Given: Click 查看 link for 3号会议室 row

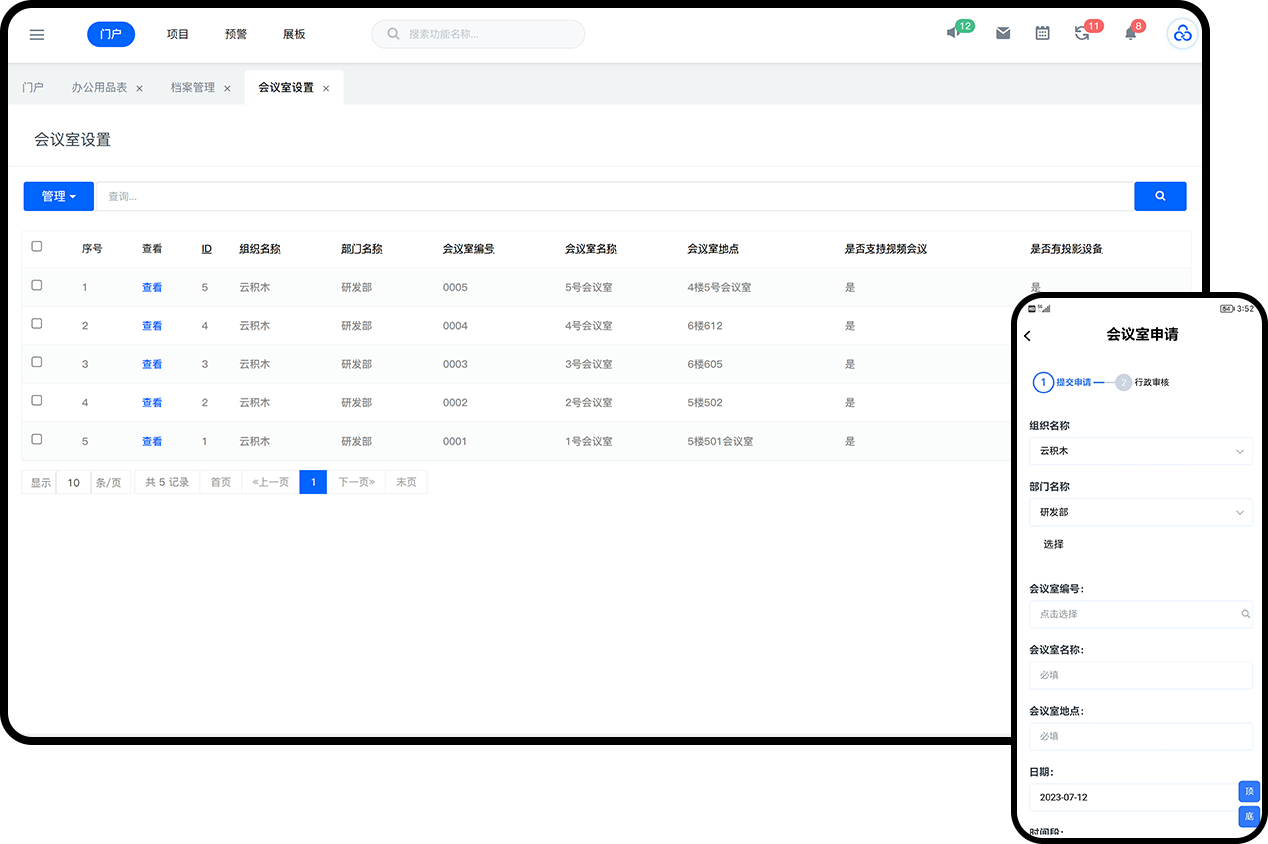Looking at the screenshot, I should coord(152,364).
